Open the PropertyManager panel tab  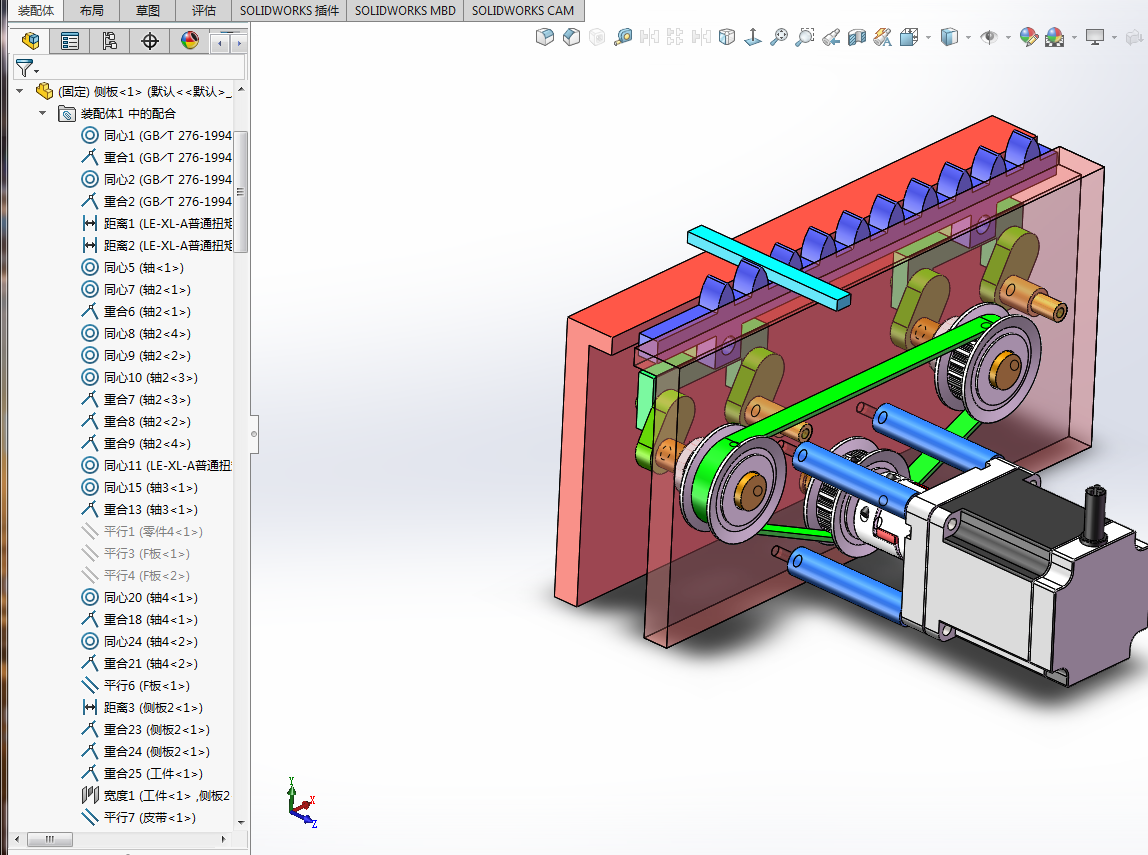point(70,41)
